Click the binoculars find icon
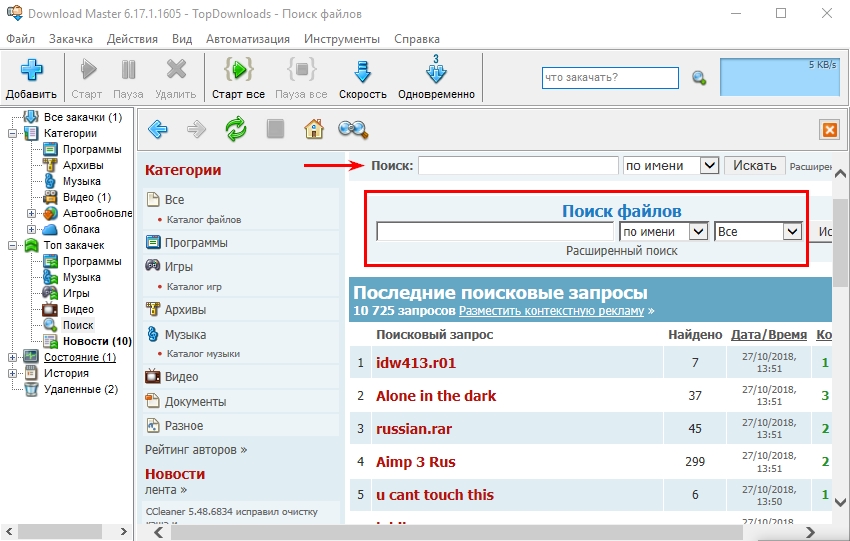Image resolution: width=850 pixels, height=541 pixels. pos(353,129)
